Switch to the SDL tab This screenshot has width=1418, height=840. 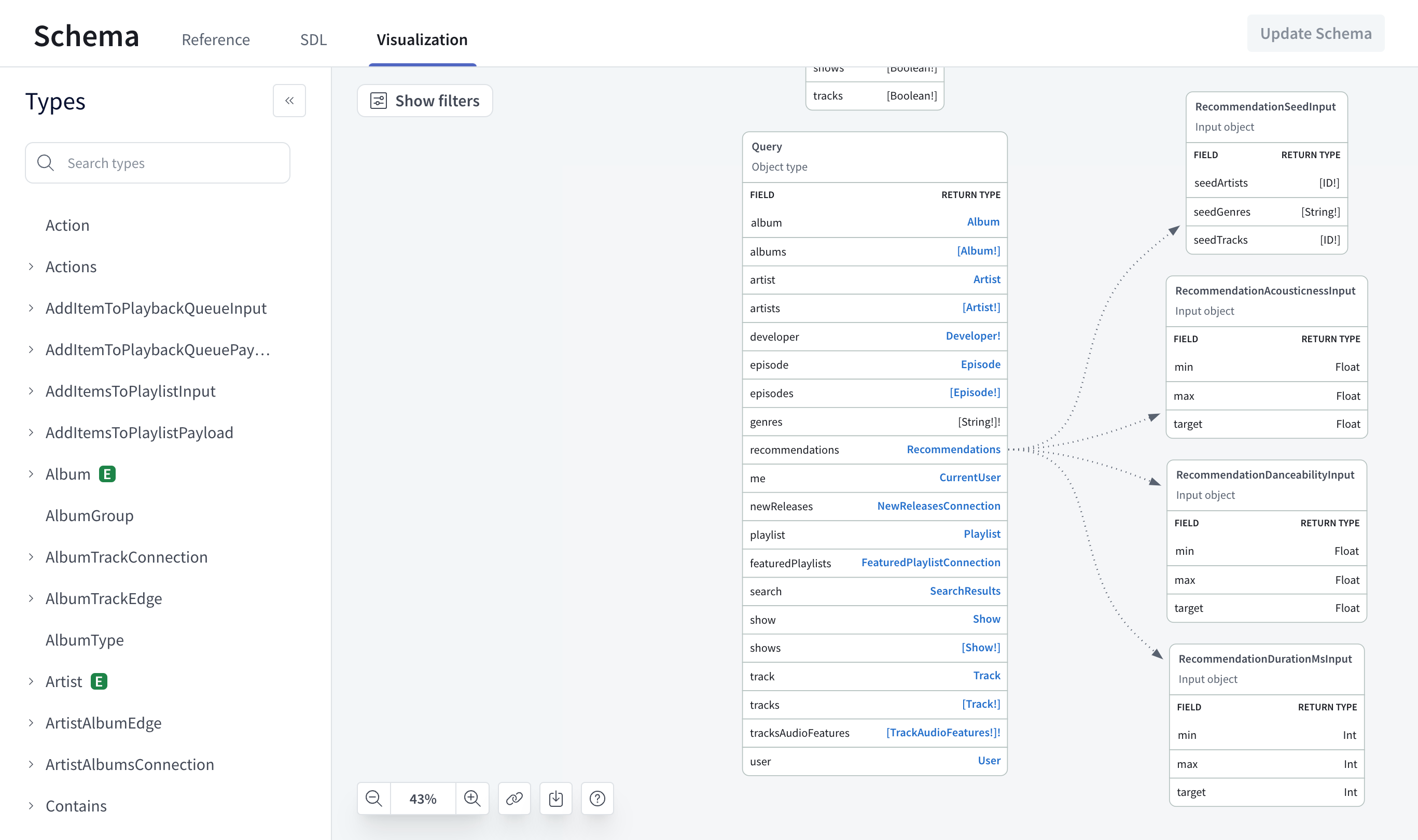tap(313, 39)
